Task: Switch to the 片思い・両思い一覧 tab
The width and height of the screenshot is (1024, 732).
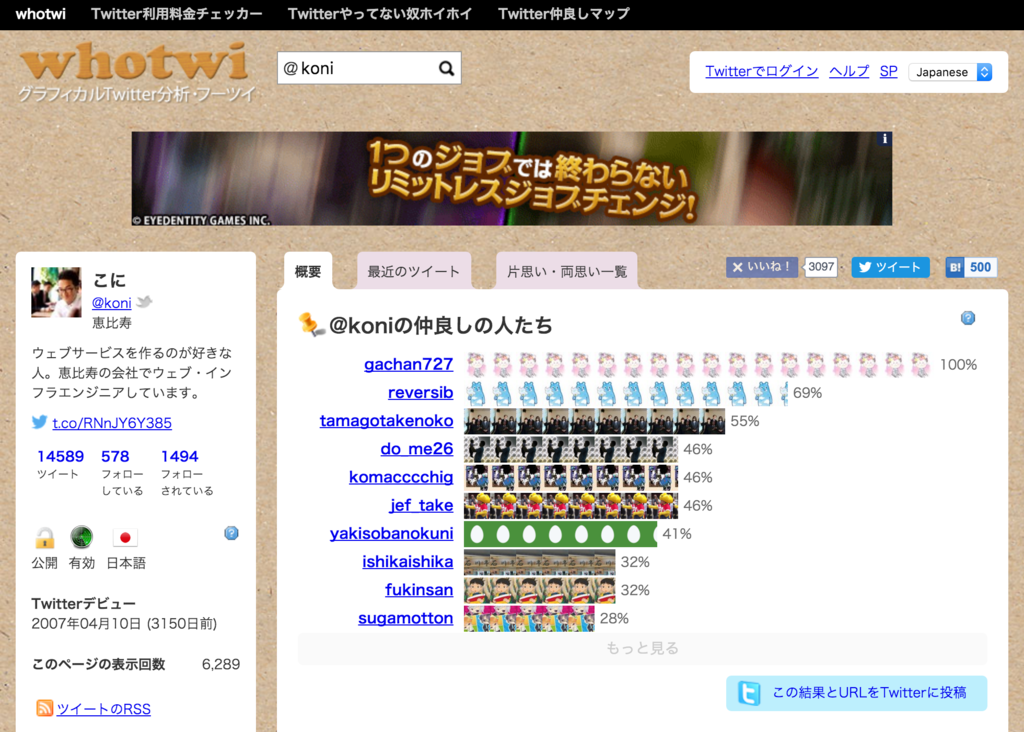Action: tap(566, 271)
